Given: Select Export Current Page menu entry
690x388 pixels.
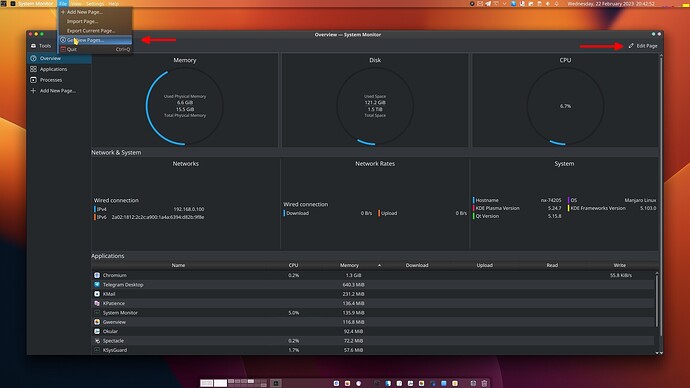Looking at the screenshot, I should 91,31.
